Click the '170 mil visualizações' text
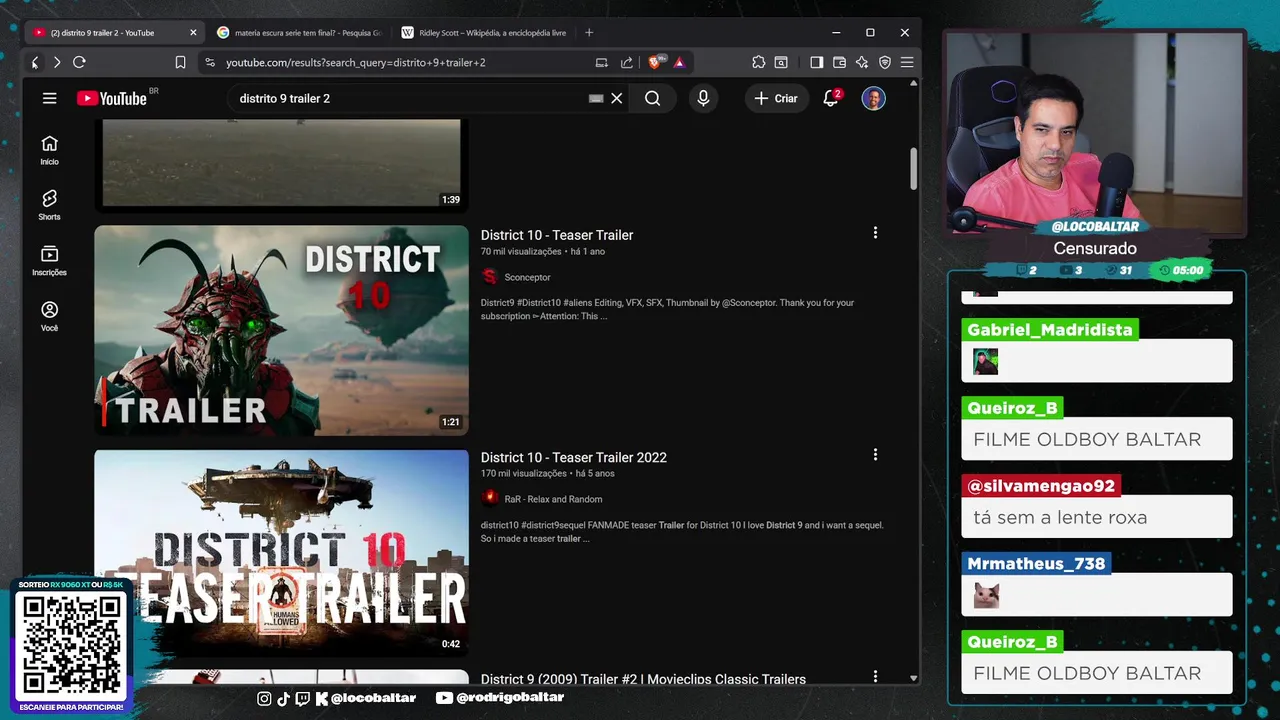This screenshot has width=1280, height=720. coord(524,474)
